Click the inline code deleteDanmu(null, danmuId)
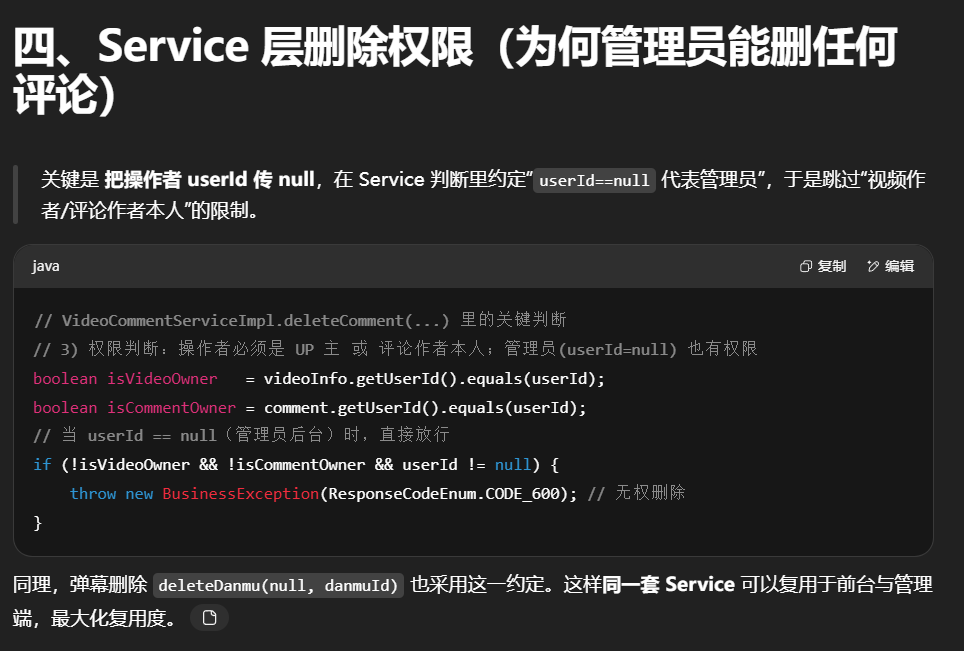The width and height of the screenshot is (964, 651). [279, 585]
